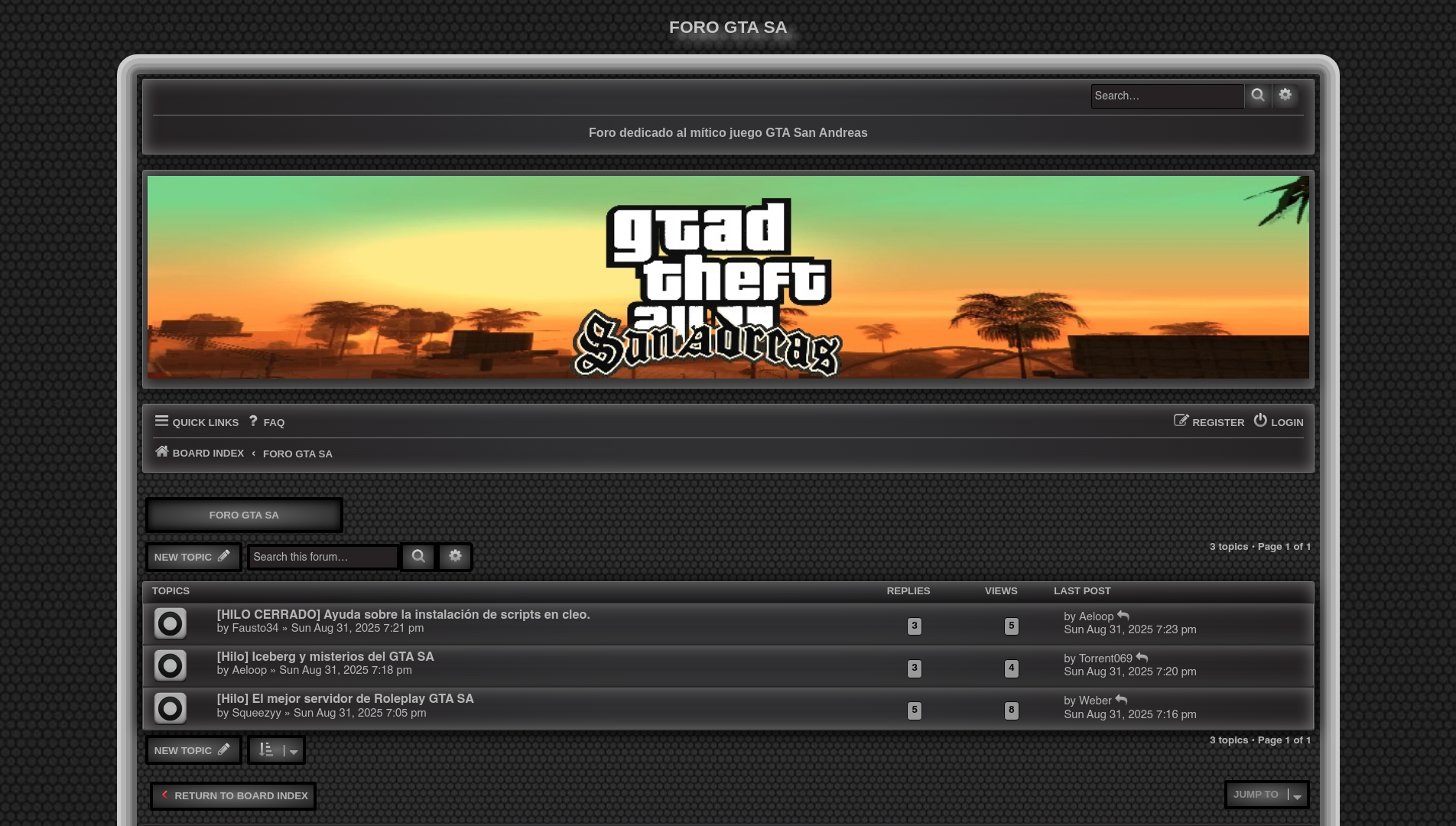Open the Quick Links menu
Viewport: 1456px width, 826px height.
coord(197,422)
